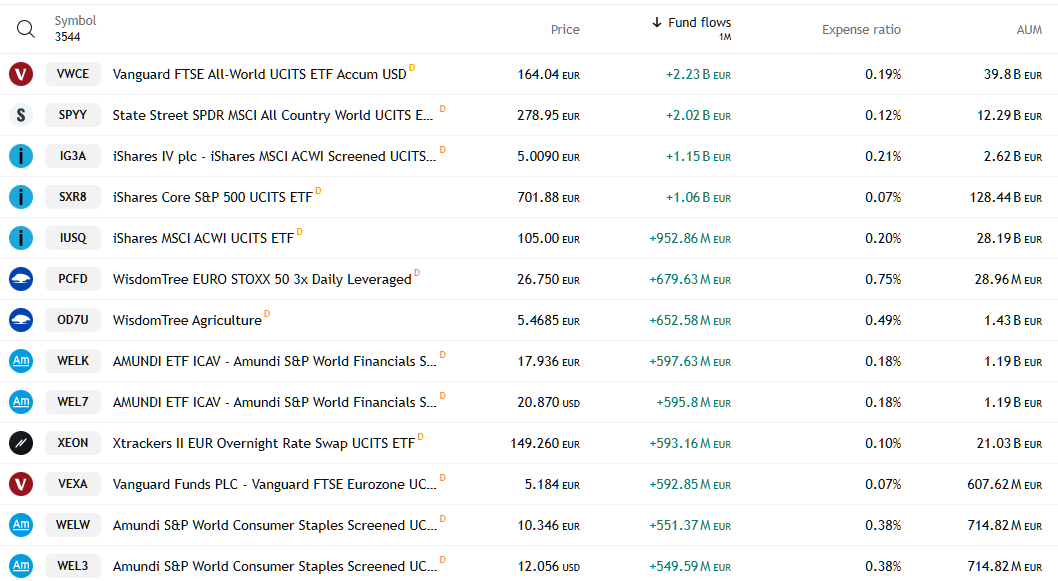
Task: Sort by the Price column header
Action: (565, 29)
